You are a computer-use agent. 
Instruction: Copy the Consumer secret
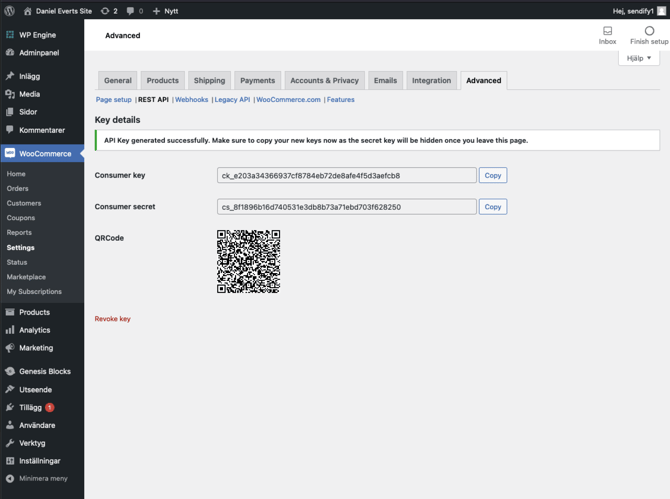coord(492,207)
